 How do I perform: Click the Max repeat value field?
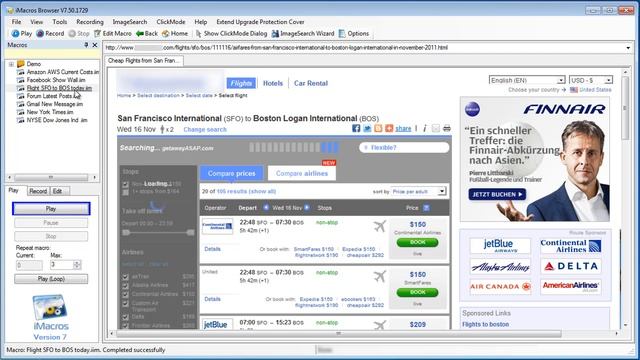(61, 265)
